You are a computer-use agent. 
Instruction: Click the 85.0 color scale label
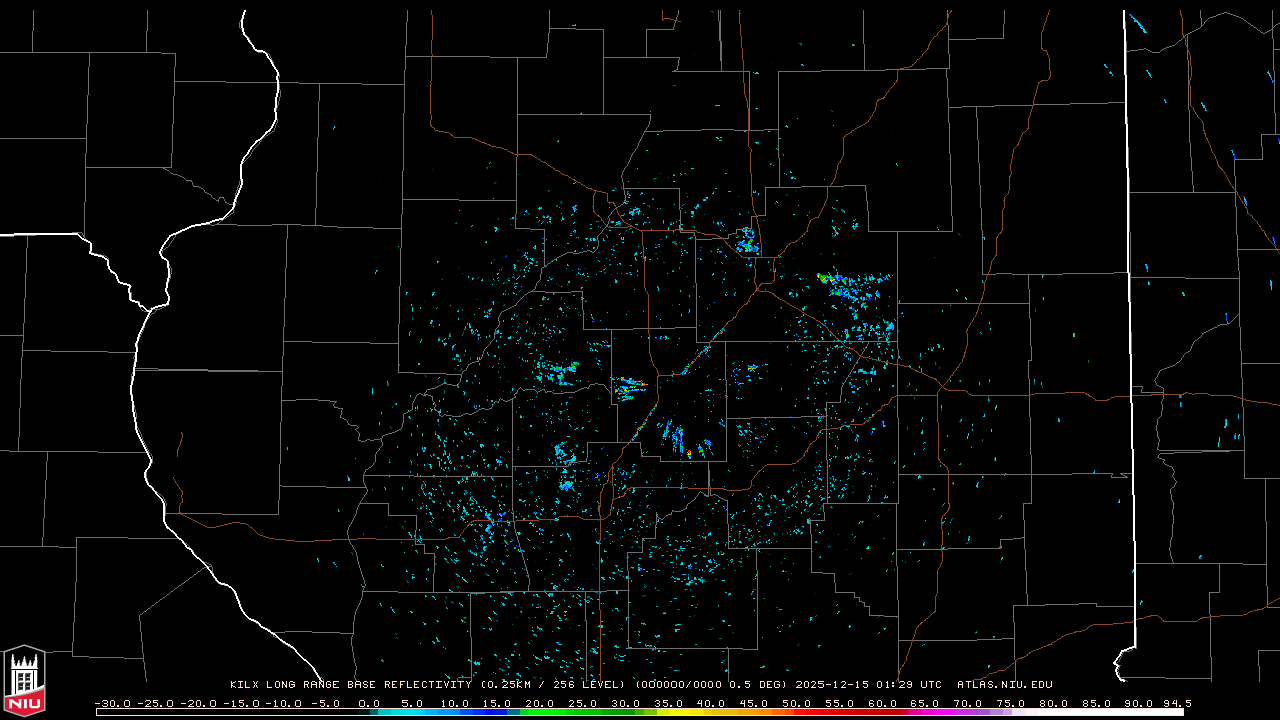tap(1095, 703)
